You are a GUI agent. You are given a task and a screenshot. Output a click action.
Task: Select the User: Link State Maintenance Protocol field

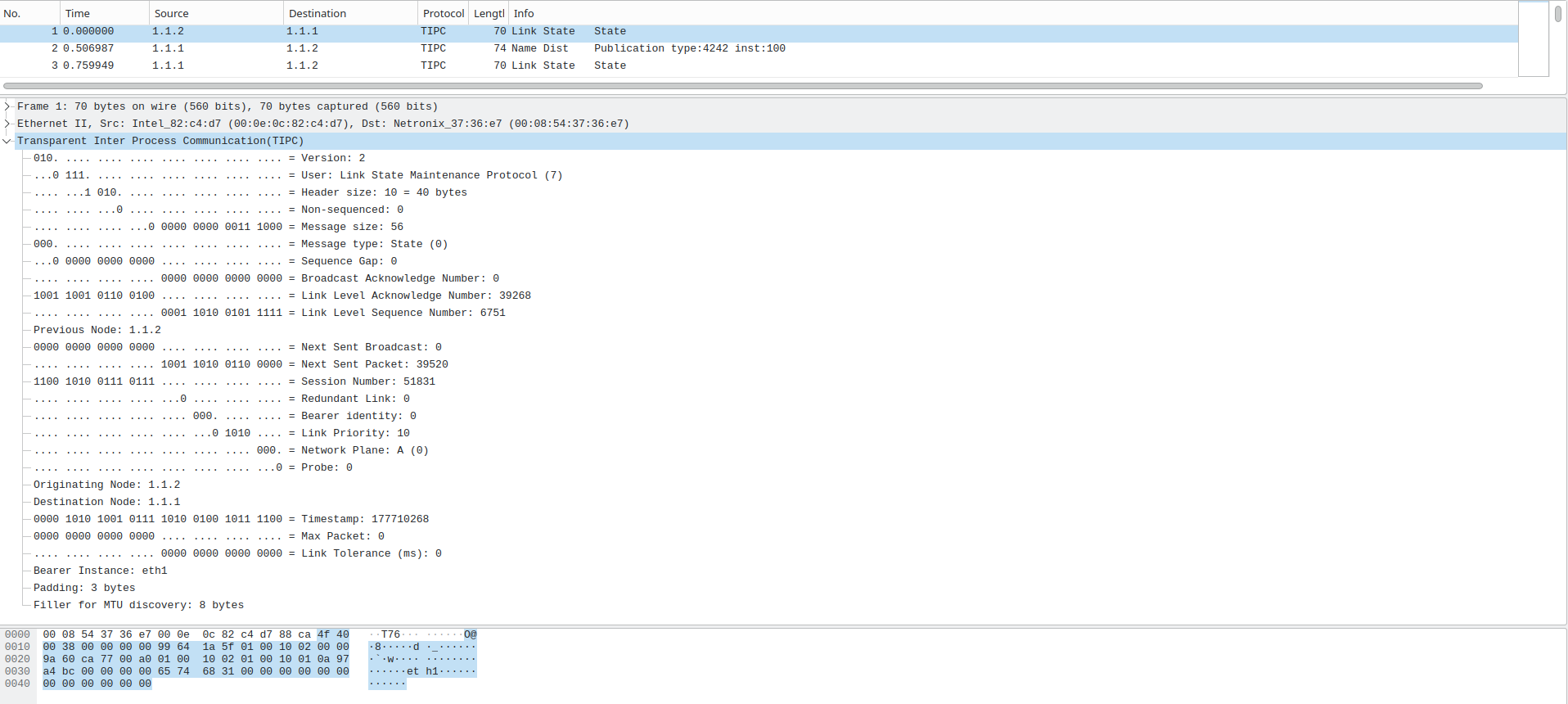point(298,175)
